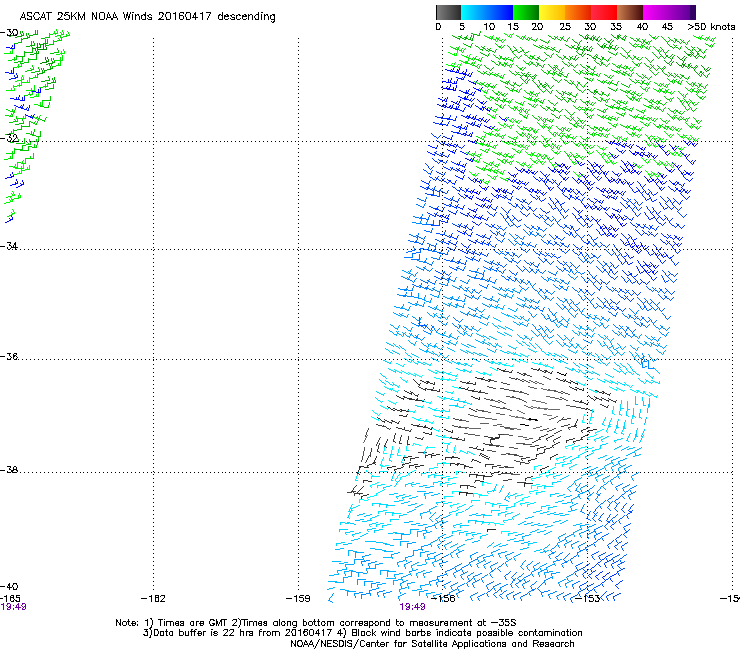
Task: Click the 'Times are GMT' note
Action: click(187, 623)
